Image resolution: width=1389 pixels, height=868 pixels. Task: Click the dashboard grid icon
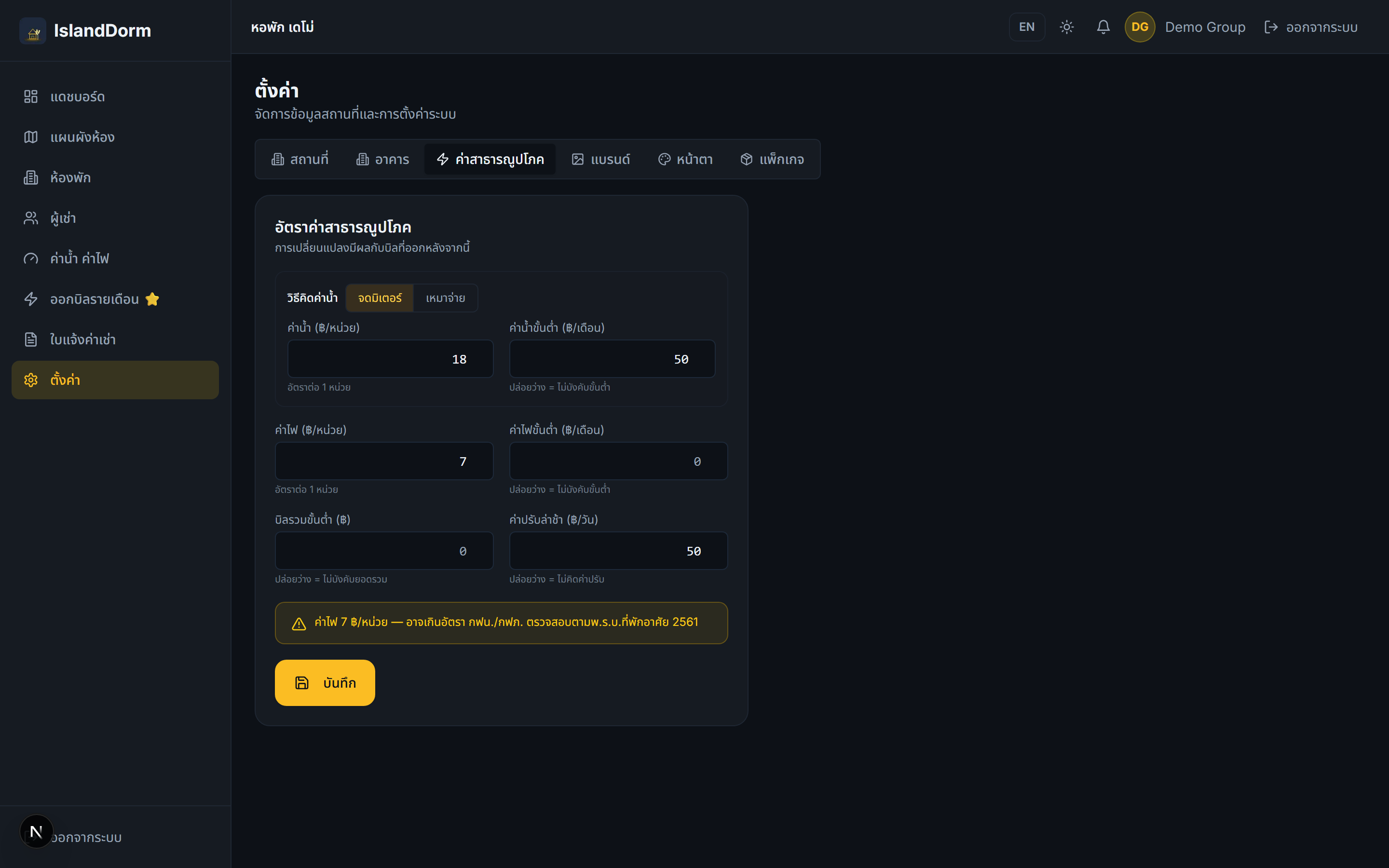pos(31,96)
